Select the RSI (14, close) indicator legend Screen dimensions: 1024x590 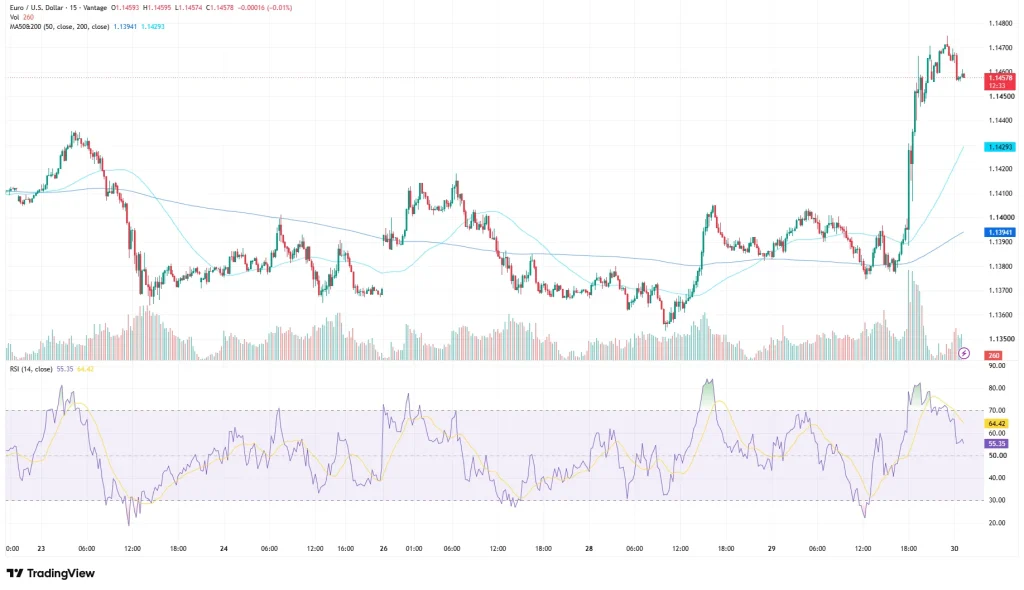(x=31, y=369)
